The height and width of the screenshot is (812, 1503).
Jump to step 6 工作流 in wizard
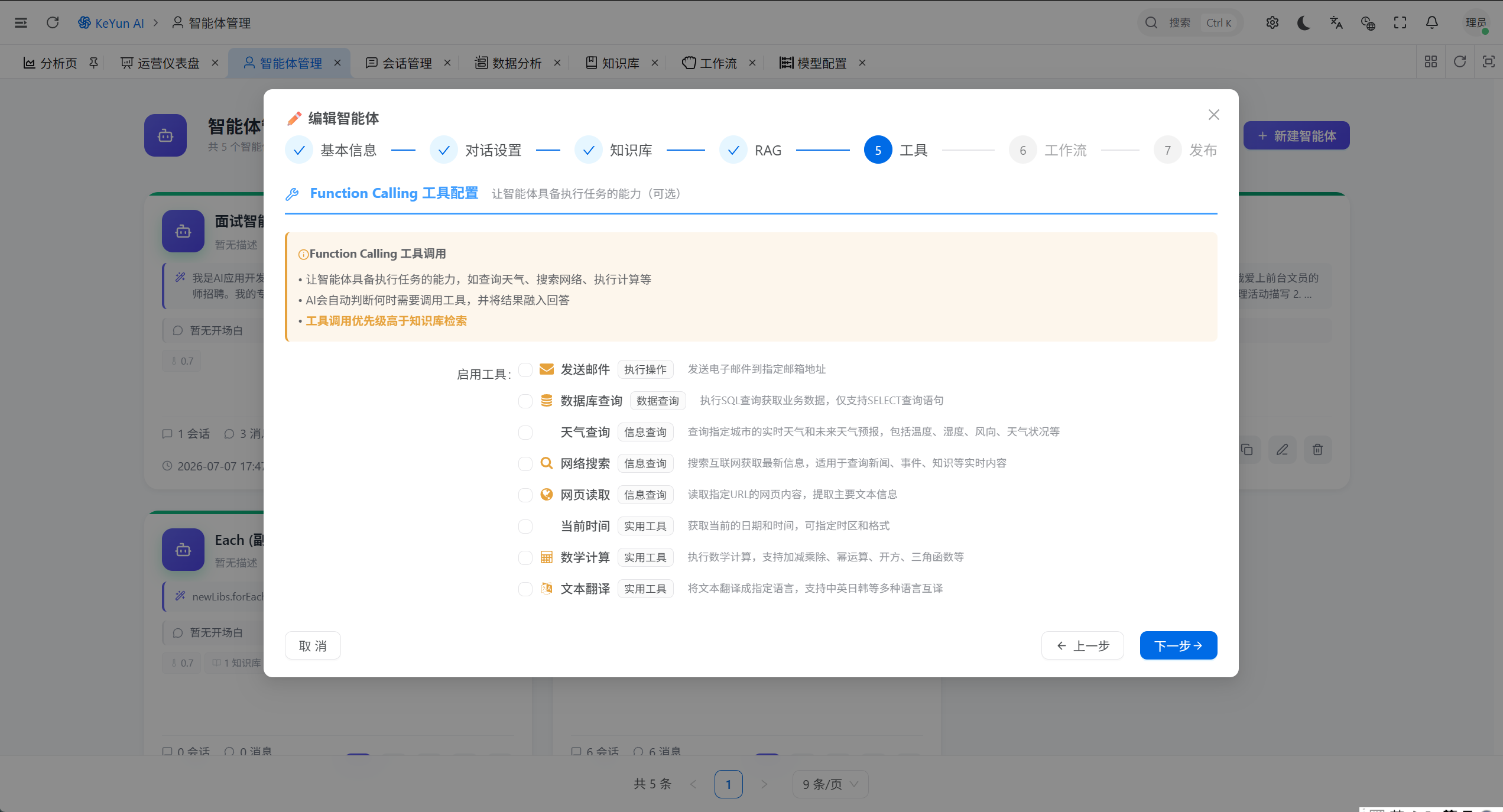coord(1048,150)
